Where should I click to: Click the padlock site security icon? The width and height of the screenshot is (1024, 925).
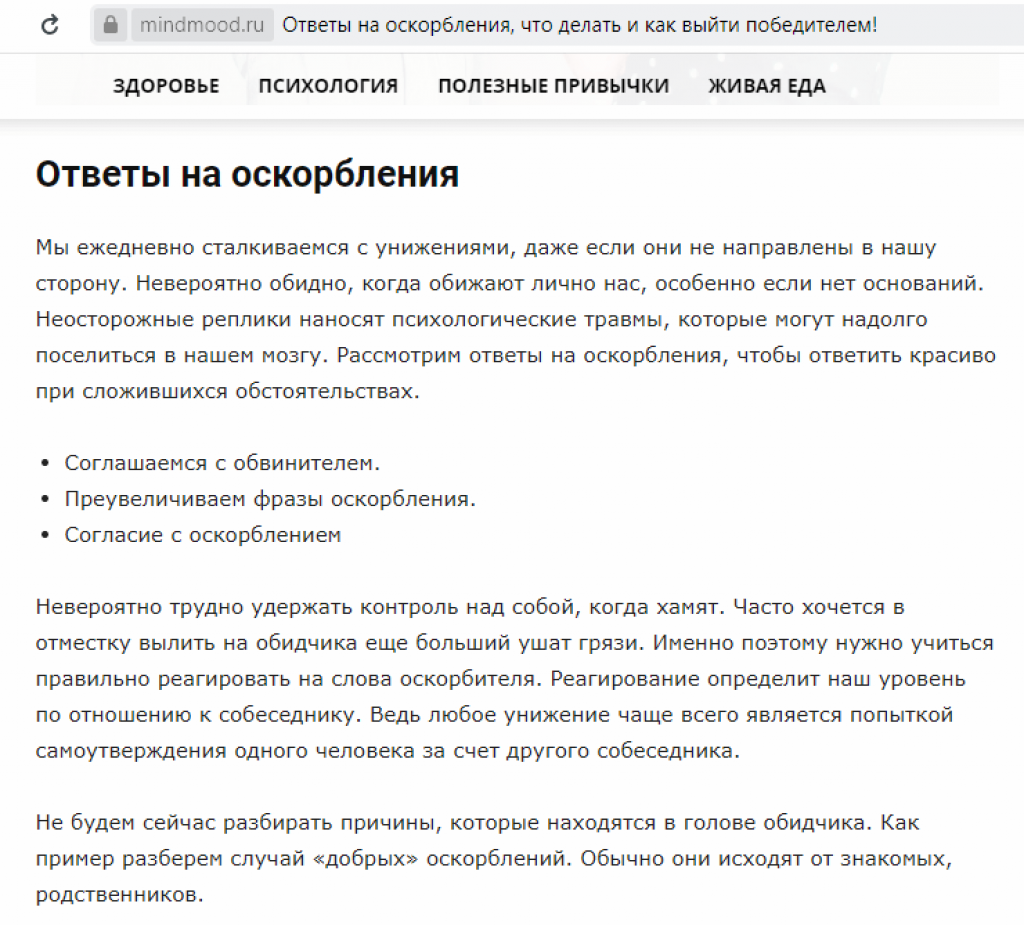[x=111, y=25]
